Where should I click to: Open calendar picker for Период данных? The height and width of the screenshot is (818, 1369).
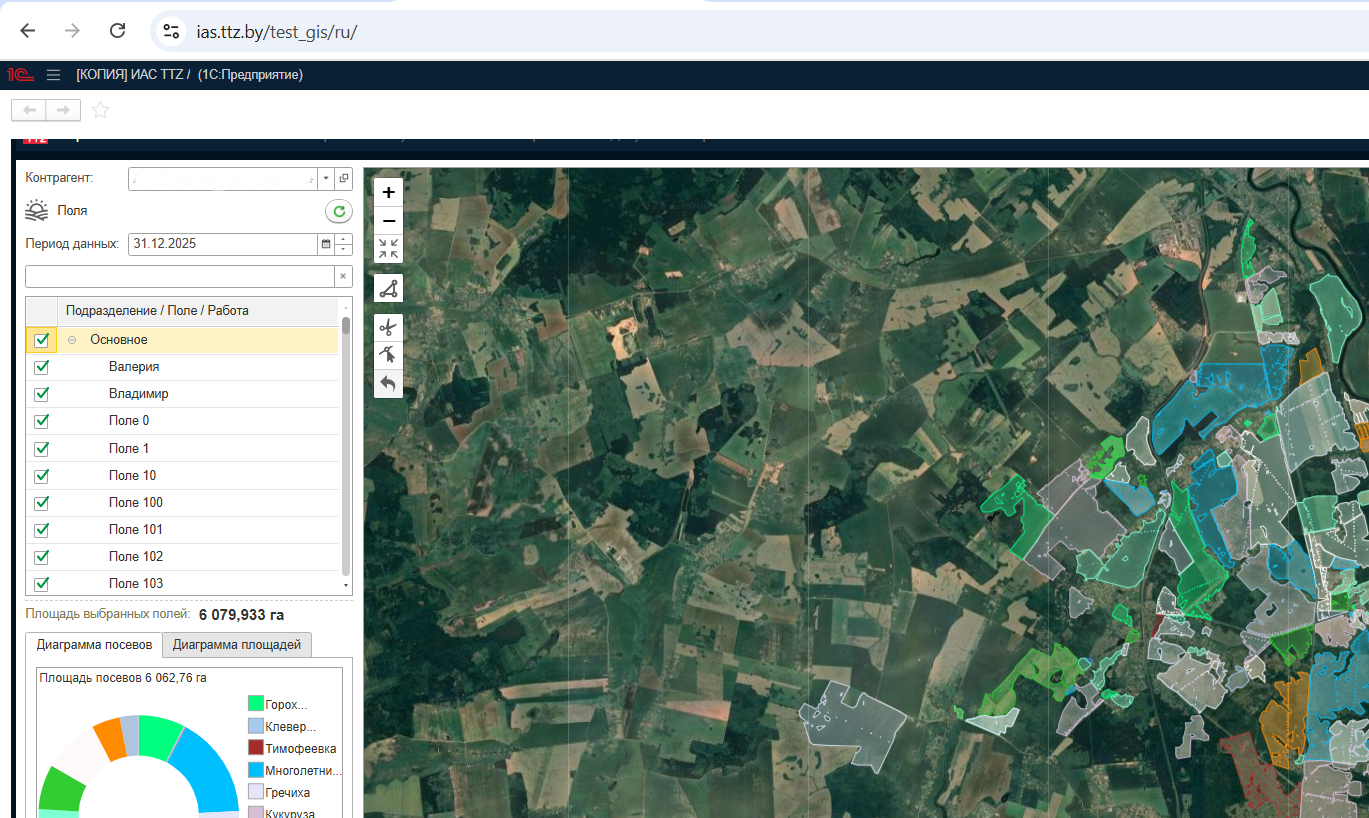pyautogui.click(x=325, y=244)
